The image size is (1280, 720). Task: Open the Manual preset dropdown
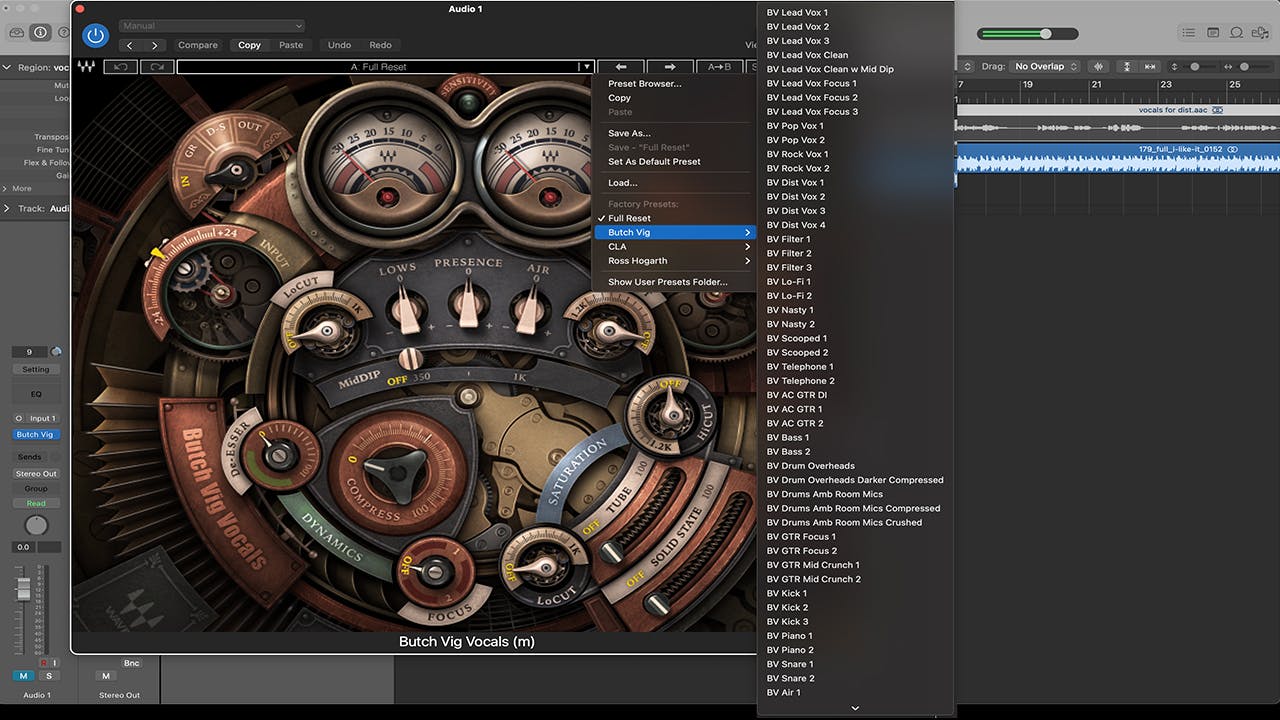coord(211,26)
